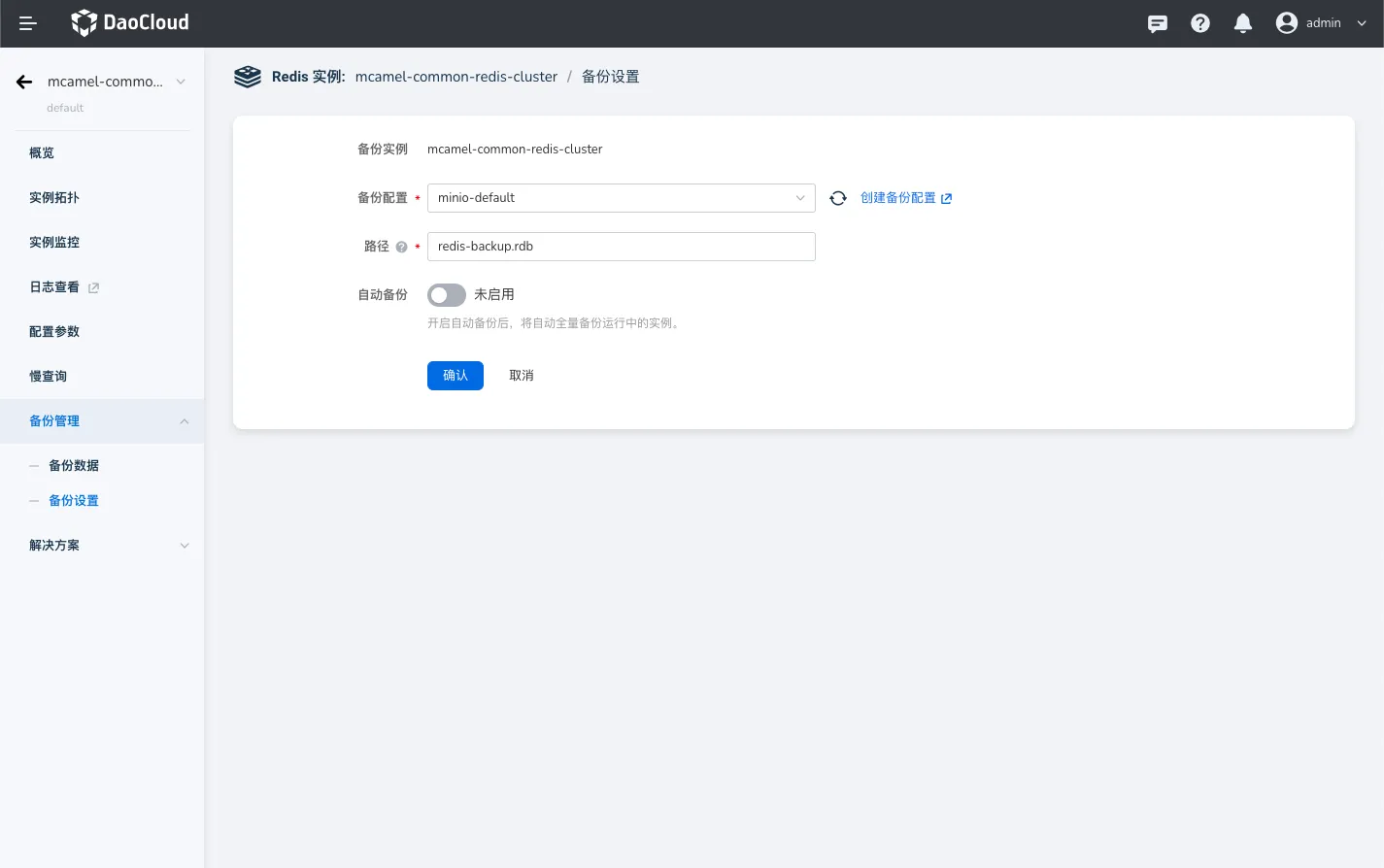1384x868 pixels.
Task: Open the 创建备份配置 link
Action: coord(905,198)
